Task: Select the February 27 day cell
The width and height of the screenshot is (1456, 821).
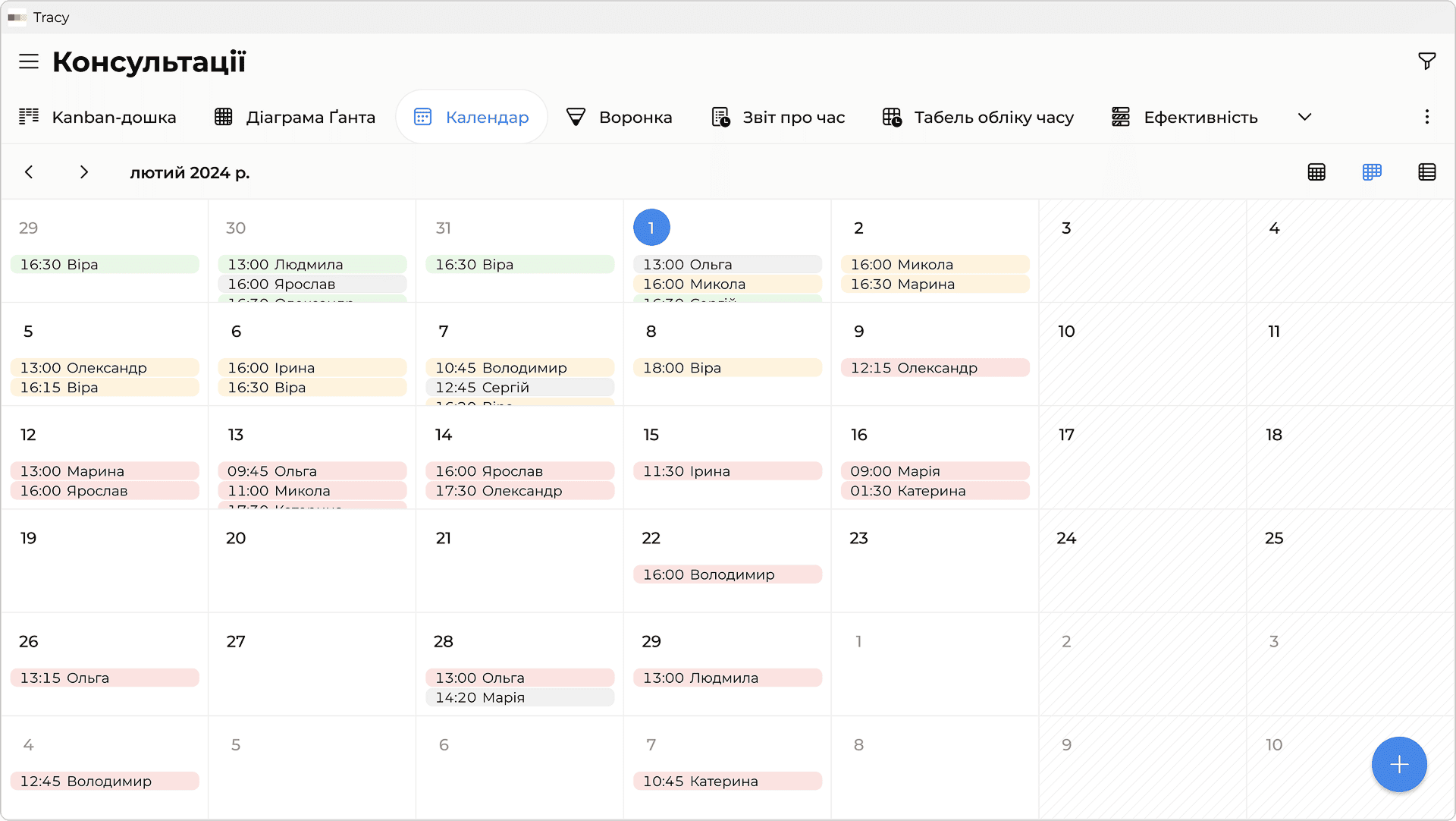Action: point(312,665)
